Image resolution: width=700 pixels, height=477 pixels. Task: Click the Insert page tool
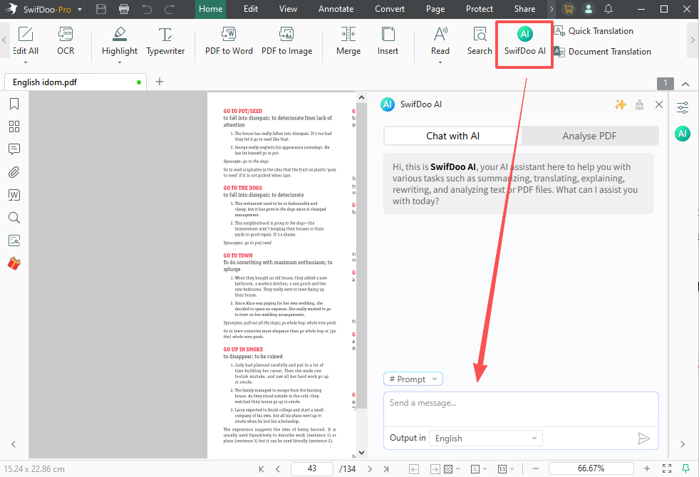pyautogui.click(x=388, y=42)
